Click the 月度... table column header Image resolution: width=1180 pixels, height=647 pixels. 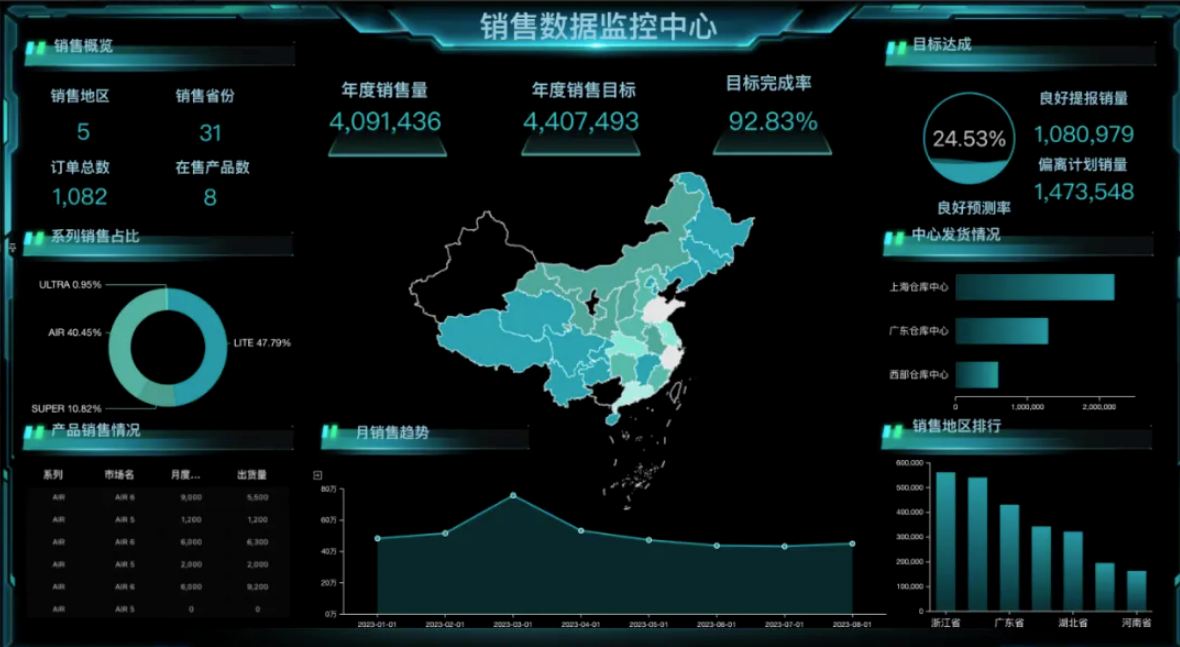(185, 475)
